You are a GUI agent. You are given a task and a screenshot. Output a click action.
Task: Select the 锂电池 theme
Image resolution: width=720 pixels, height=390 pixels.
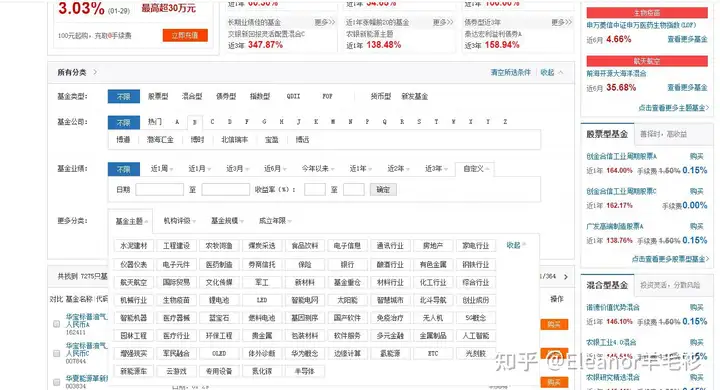[219, 300]
